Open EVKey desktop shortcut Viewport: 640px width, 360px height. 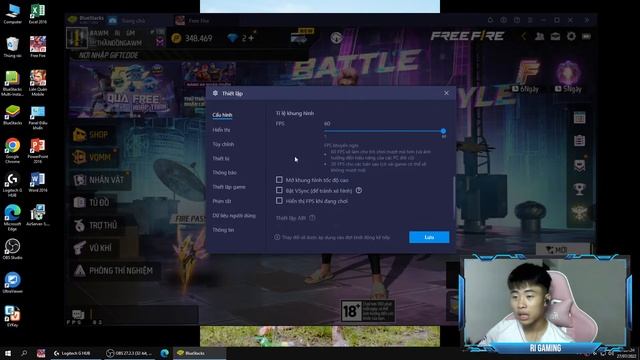13,317
